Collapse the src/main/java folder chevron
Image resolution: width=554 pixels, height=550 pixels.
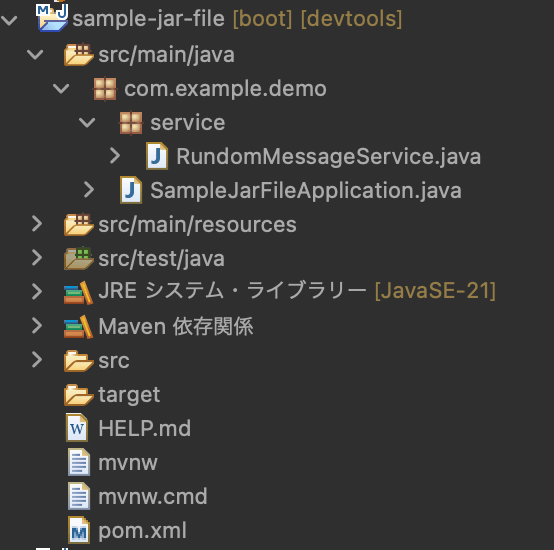click(x=35, y=54)
